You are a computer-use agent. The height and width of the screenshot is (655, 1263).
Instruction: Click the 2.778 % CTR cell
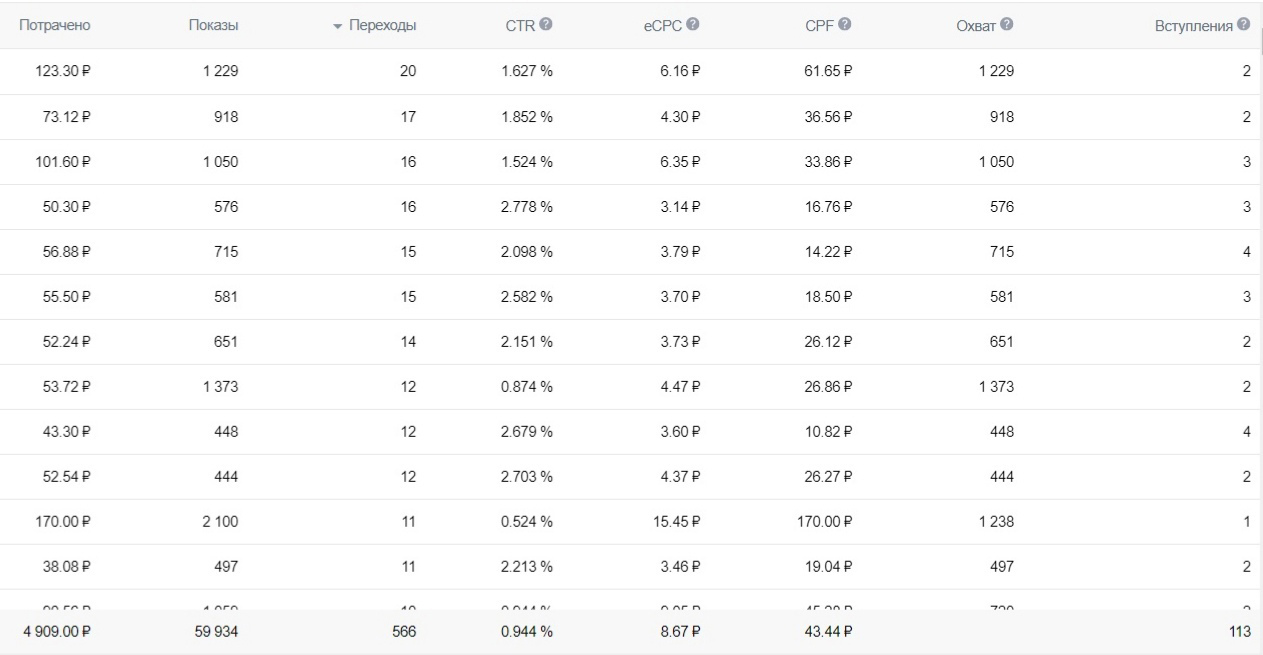click(x=527, y=206)
